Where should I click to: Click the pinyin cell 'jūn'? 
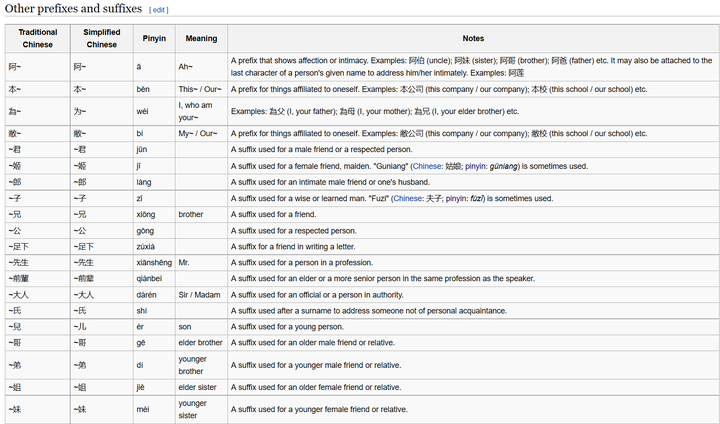click(x=154, y=150)
